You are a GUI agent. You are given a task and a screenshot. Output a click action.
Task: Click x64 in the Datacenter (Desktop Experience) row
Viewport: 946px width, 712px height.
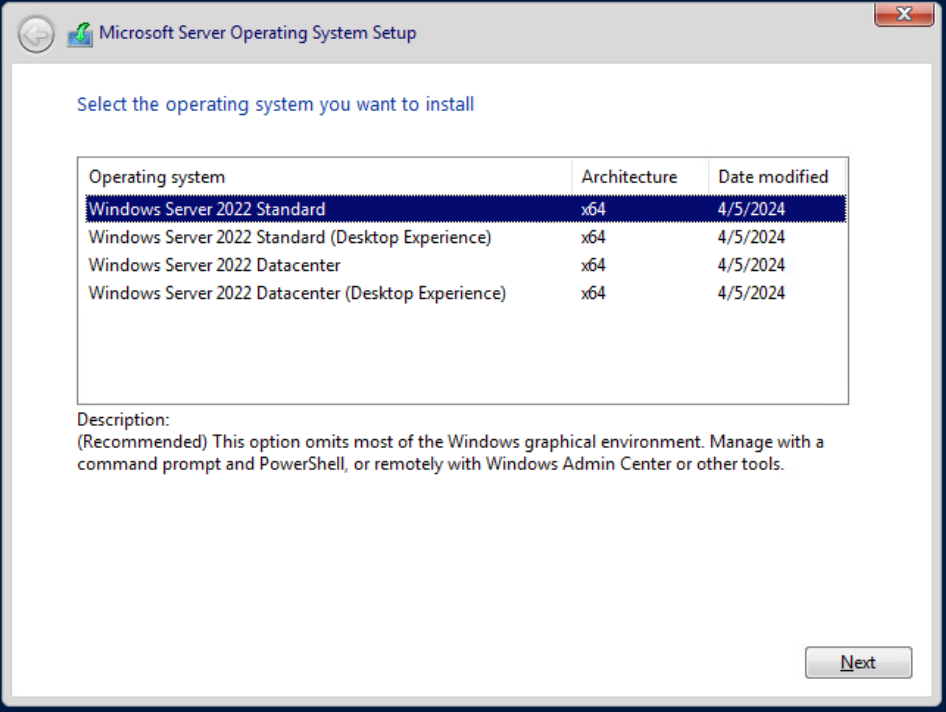coord(593,293)
